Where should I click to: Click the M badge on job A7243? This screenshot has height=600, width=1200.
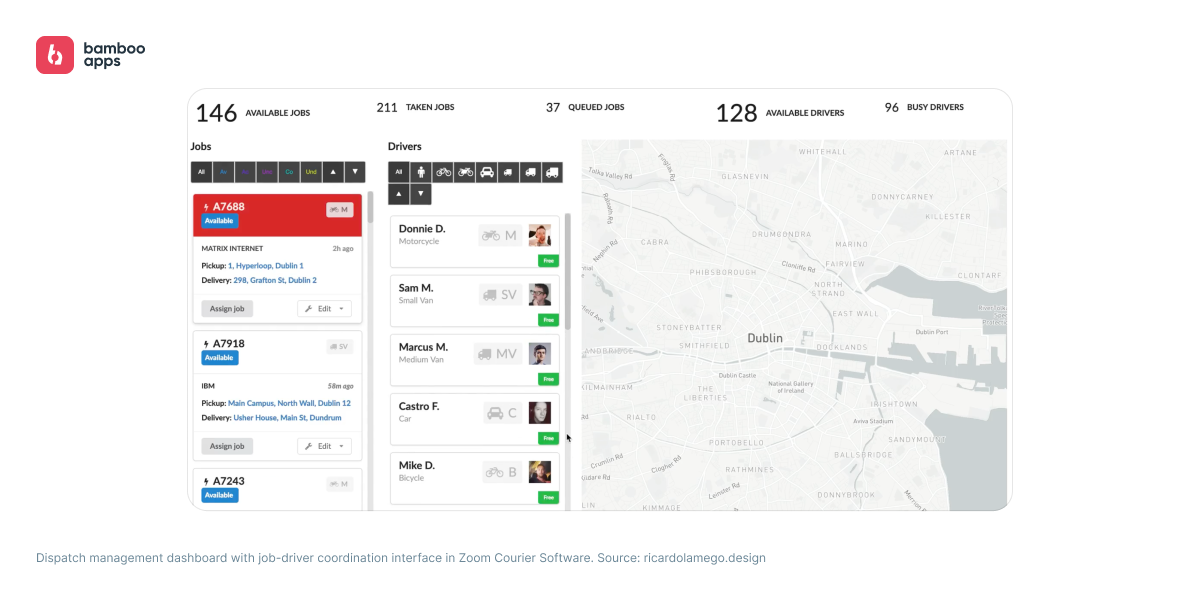(x=340, y=484)
